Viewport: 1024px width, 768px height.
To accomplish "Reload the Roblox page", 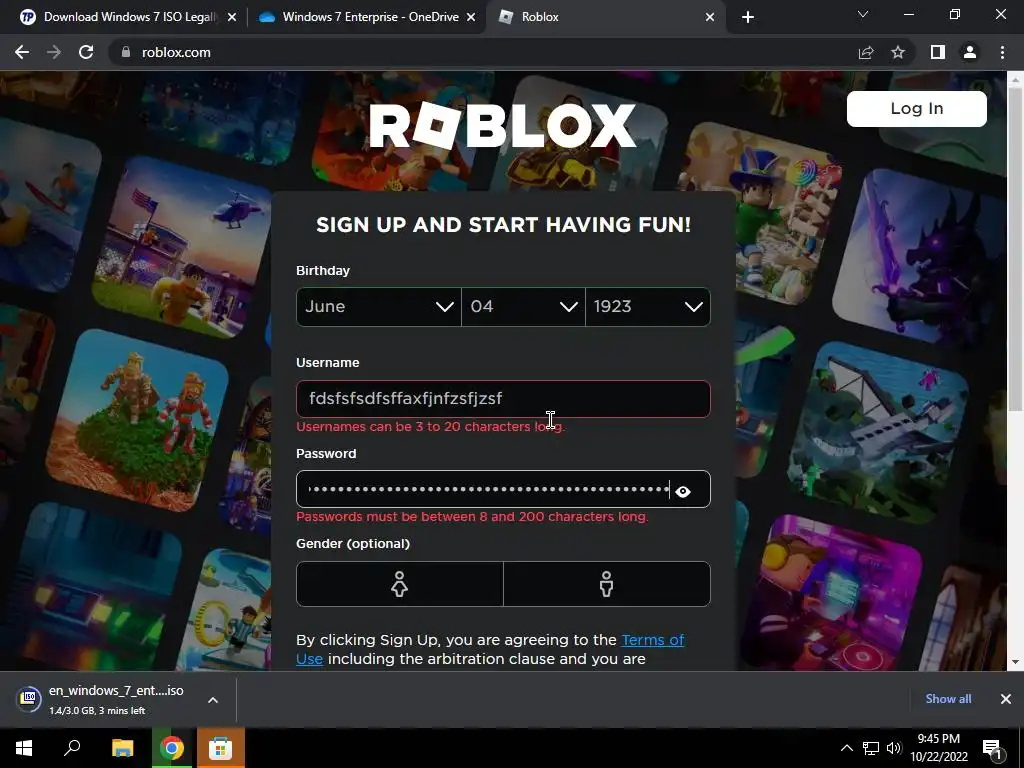I will (86, 52).
